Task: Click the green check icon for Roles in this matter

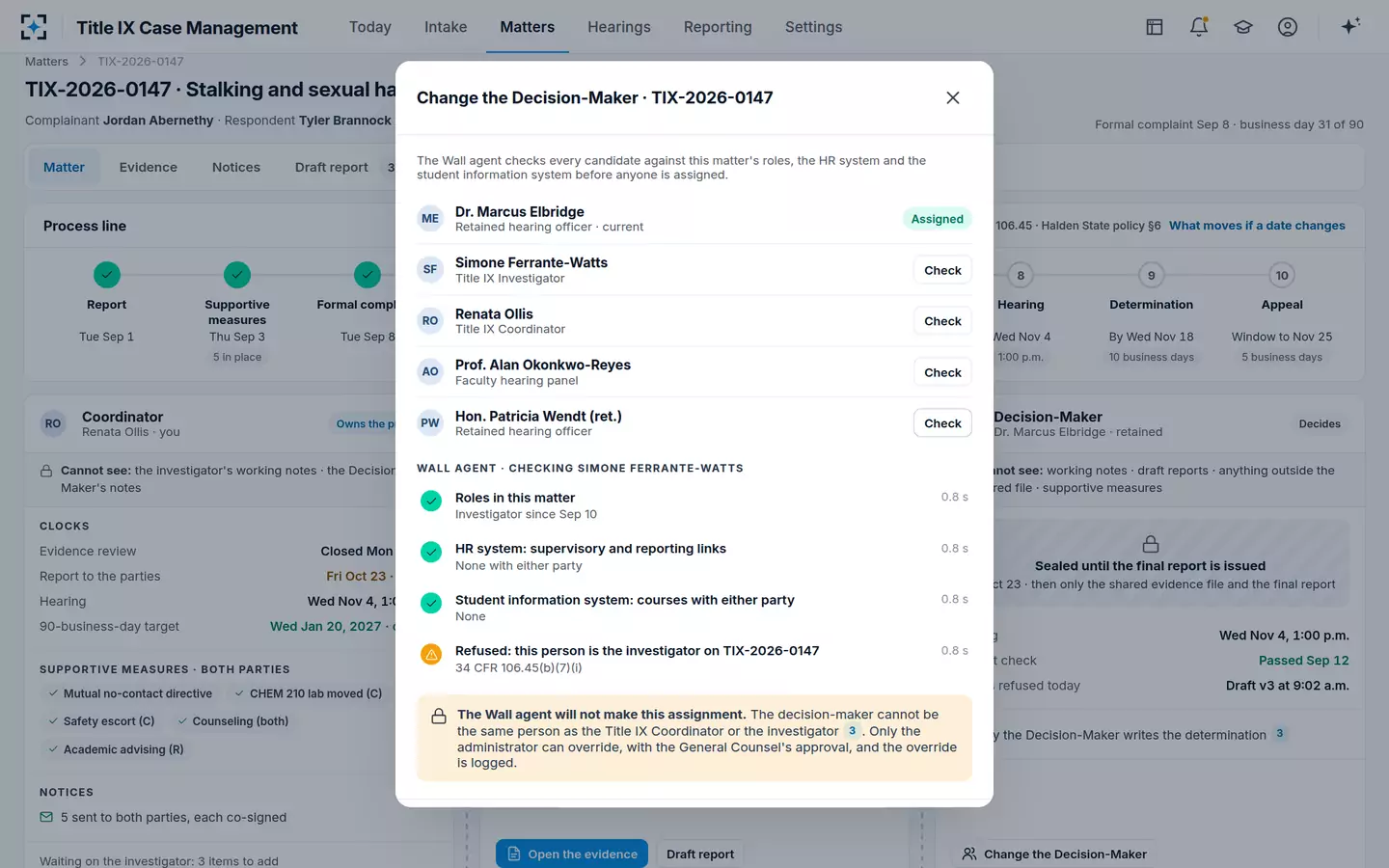Action: click(431, 501)
